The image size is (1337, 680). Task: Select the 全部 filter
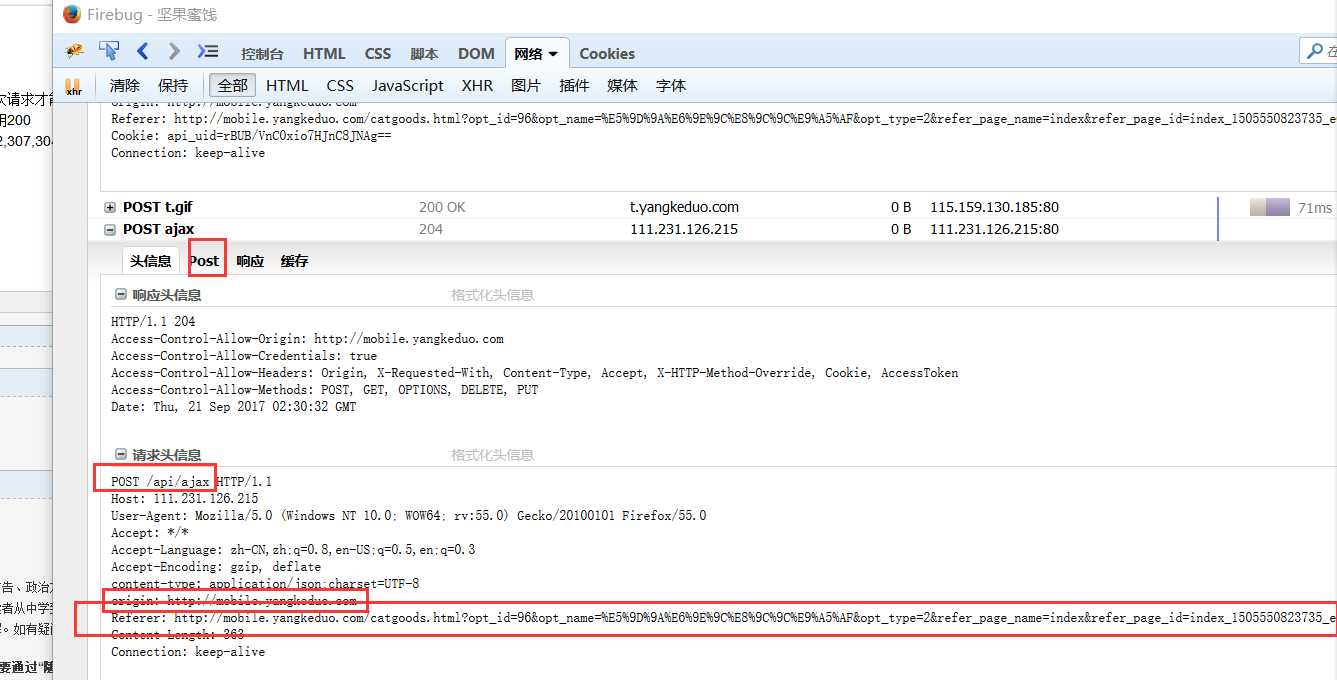(232, 86)
